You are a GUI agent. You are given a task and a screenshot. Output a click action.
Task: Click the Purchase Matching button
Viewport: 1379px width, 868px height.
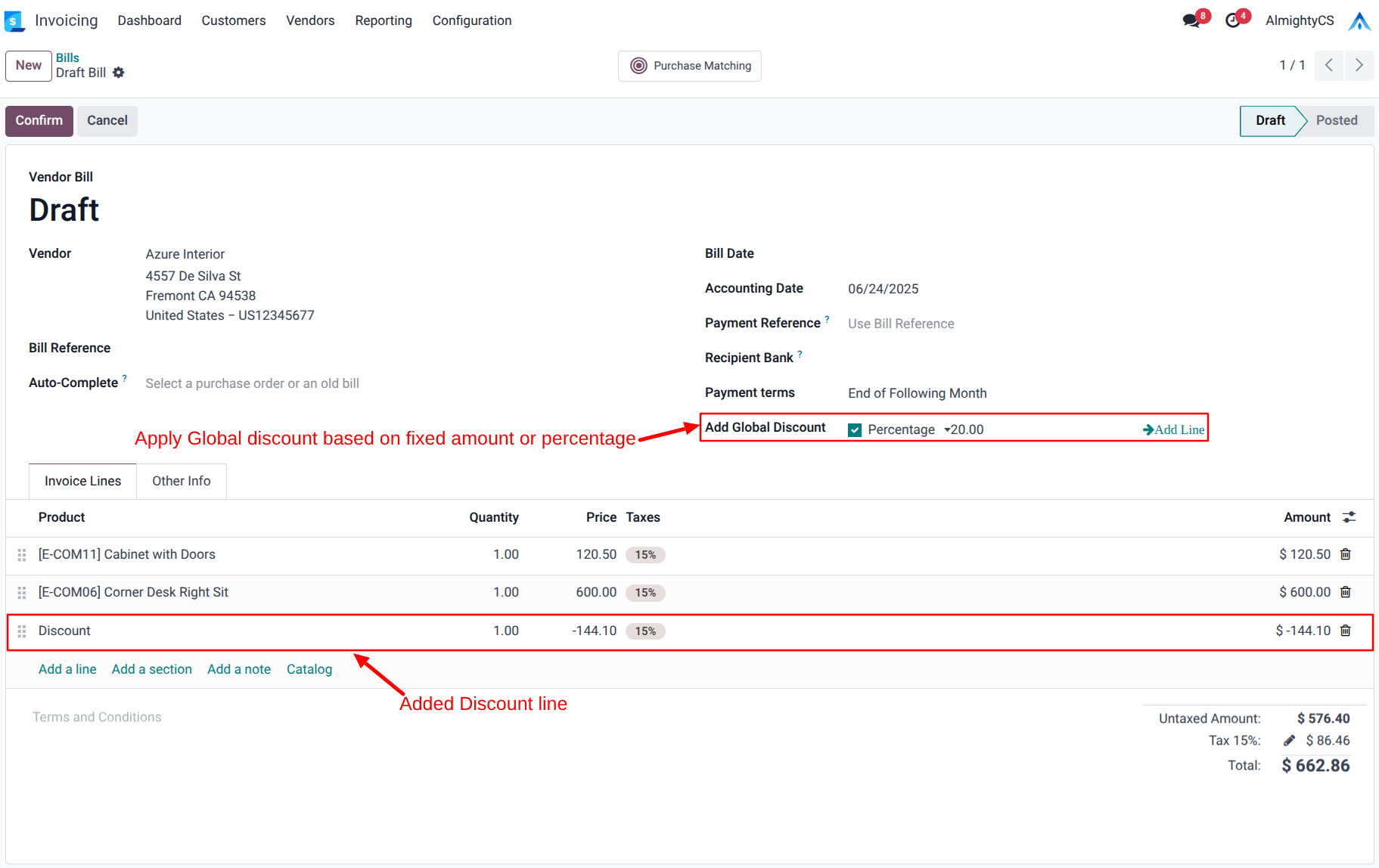click(x=689, y=66)
